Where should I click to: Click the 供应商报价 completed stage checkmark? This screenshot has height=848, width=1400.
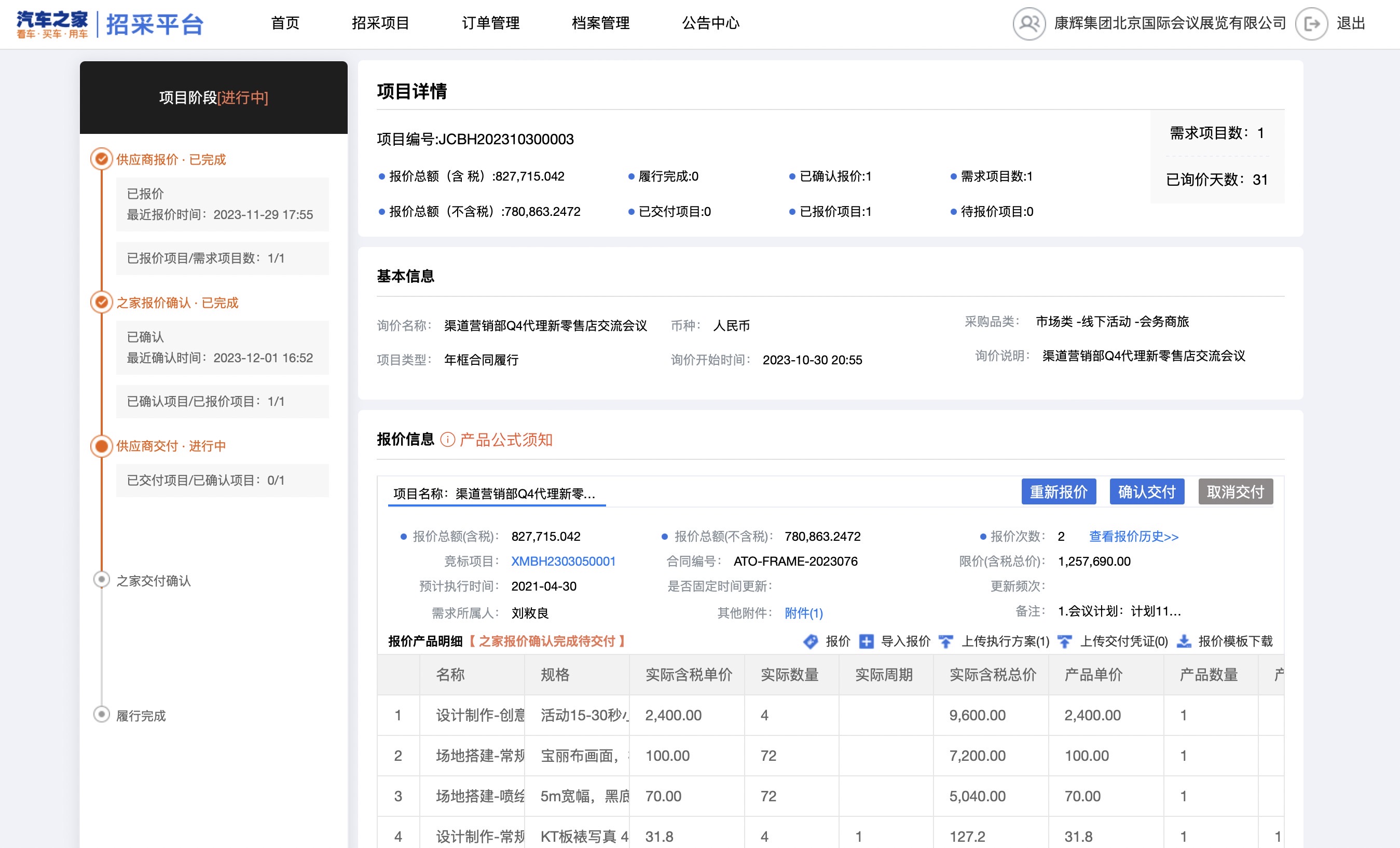[101, 159]
